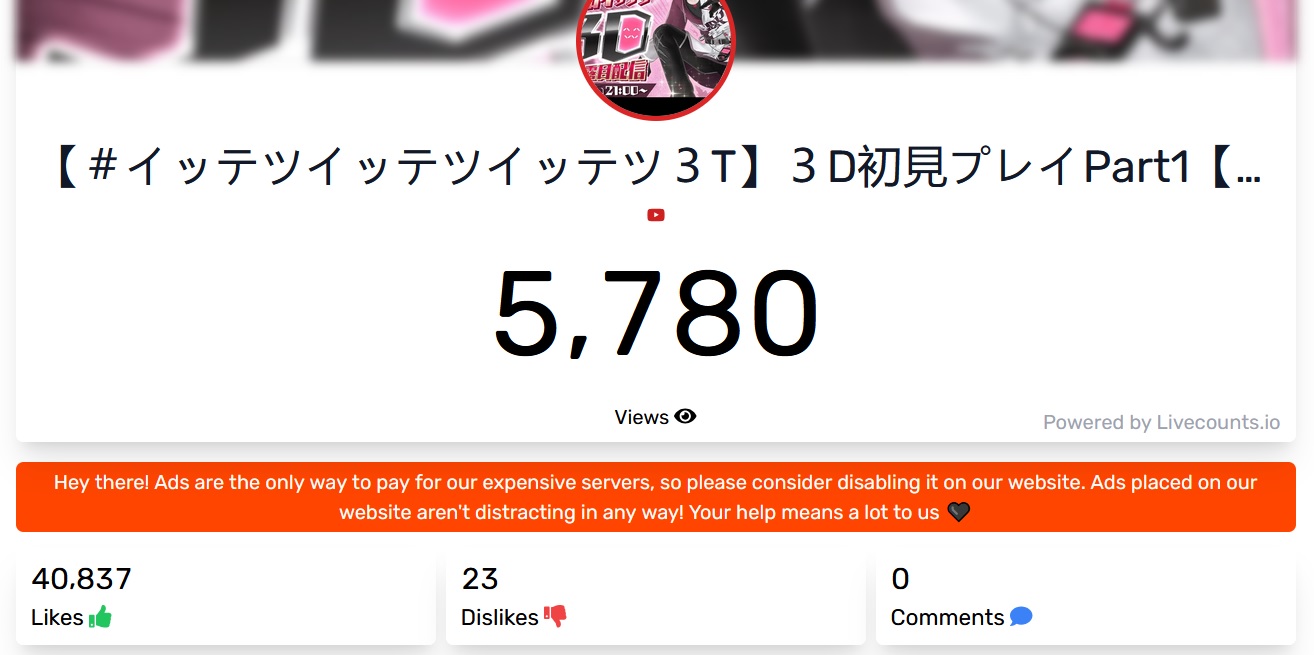Click the green thumbs-up Likes icon
This screenshot has height=655, width=1314.
pos(100,617)
